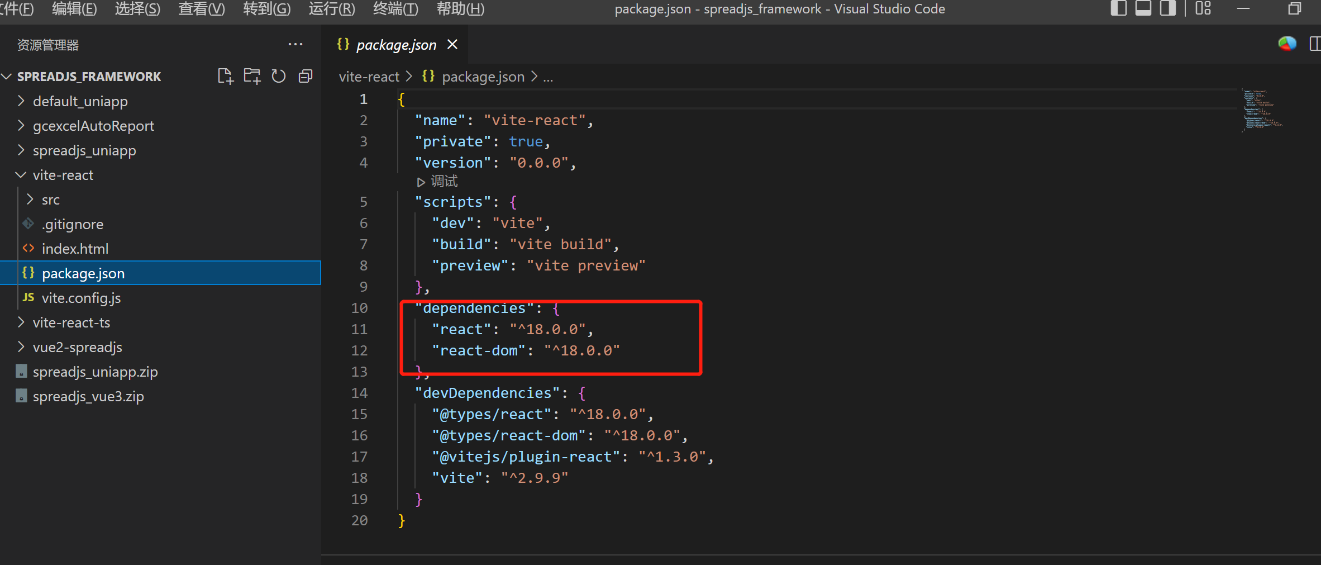Screen dimensions: 1321x565
Task: Collapse the vite-react folder
Action: 22,175
